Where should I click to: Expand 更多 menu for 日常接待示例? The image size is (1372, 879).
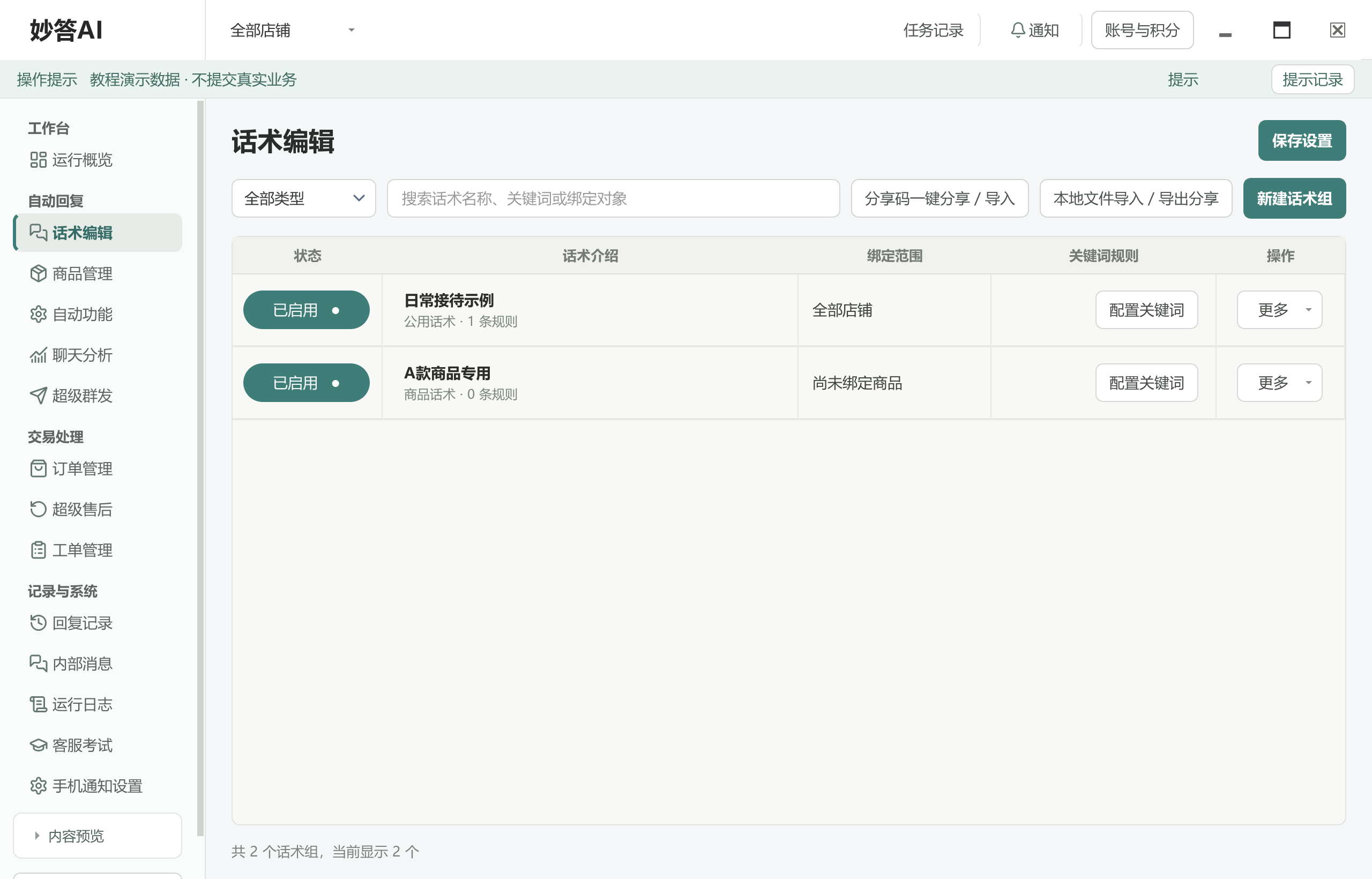tap(1279, 310)
